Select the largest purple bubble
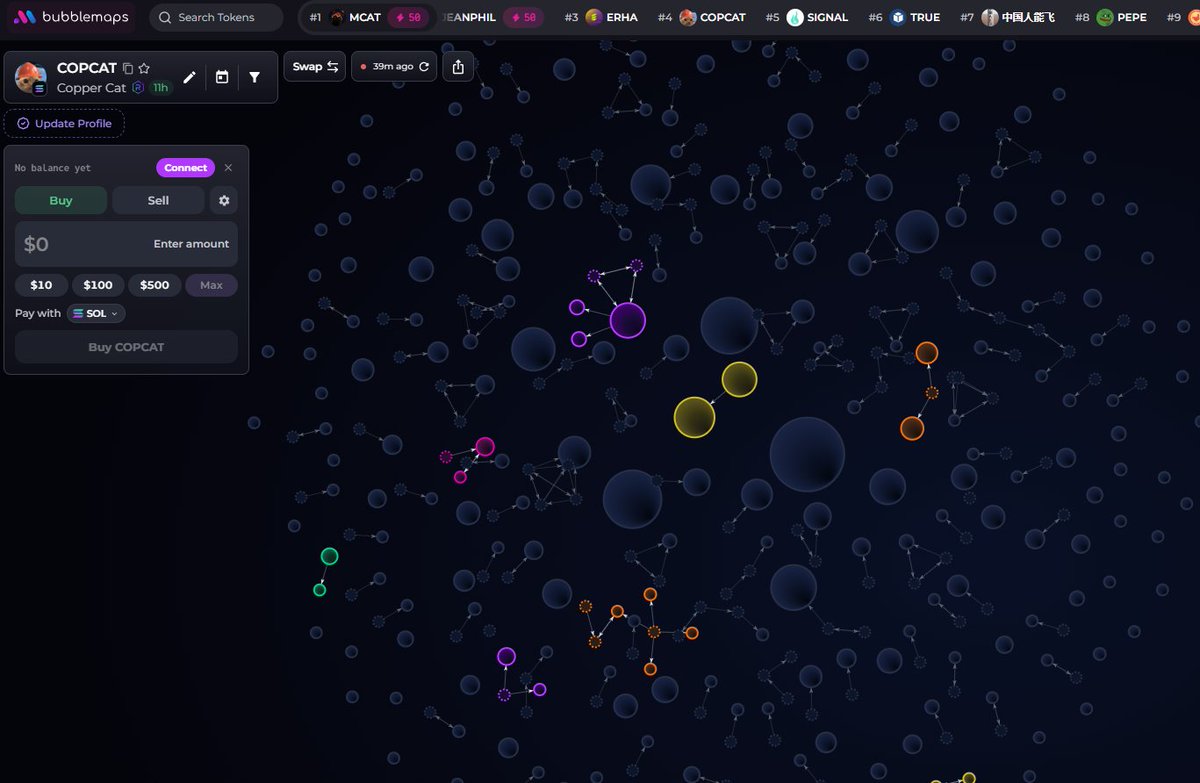 point(628,321)
